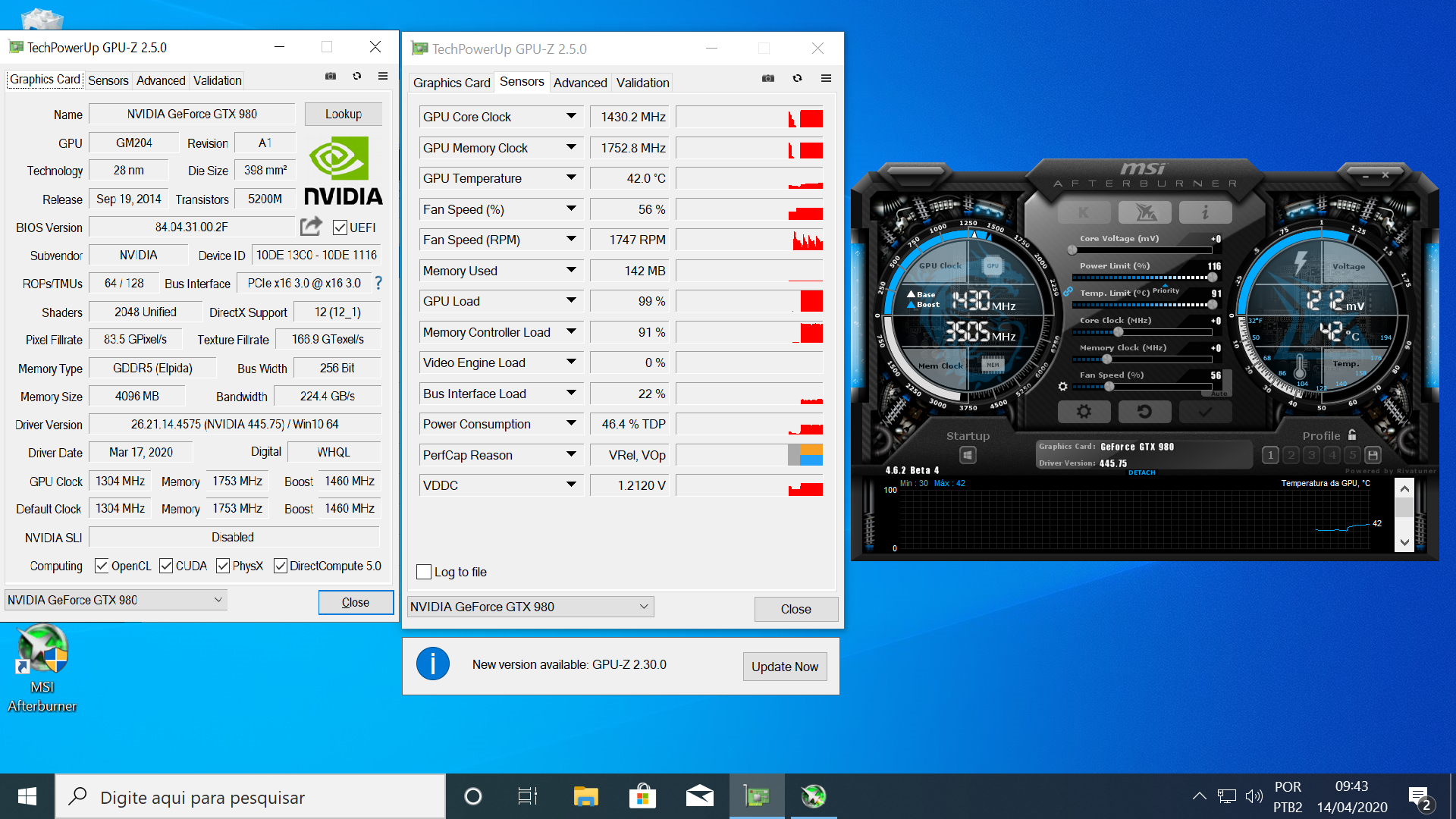The image size is (1456, 819).
Task: Switch to Graphics Card tab in right GPU-Z window
Action: tap(452, 83)
